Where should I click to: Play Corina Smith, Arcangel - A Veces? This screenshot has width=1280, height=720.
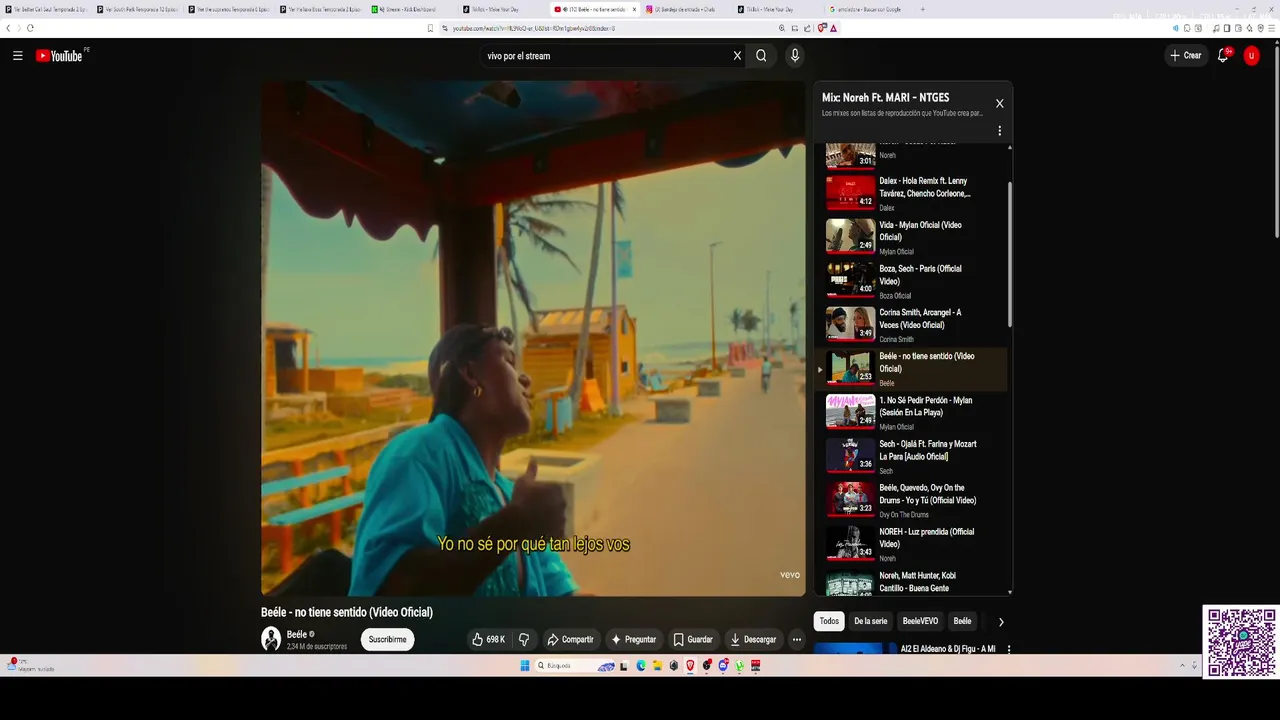[910, 325]
